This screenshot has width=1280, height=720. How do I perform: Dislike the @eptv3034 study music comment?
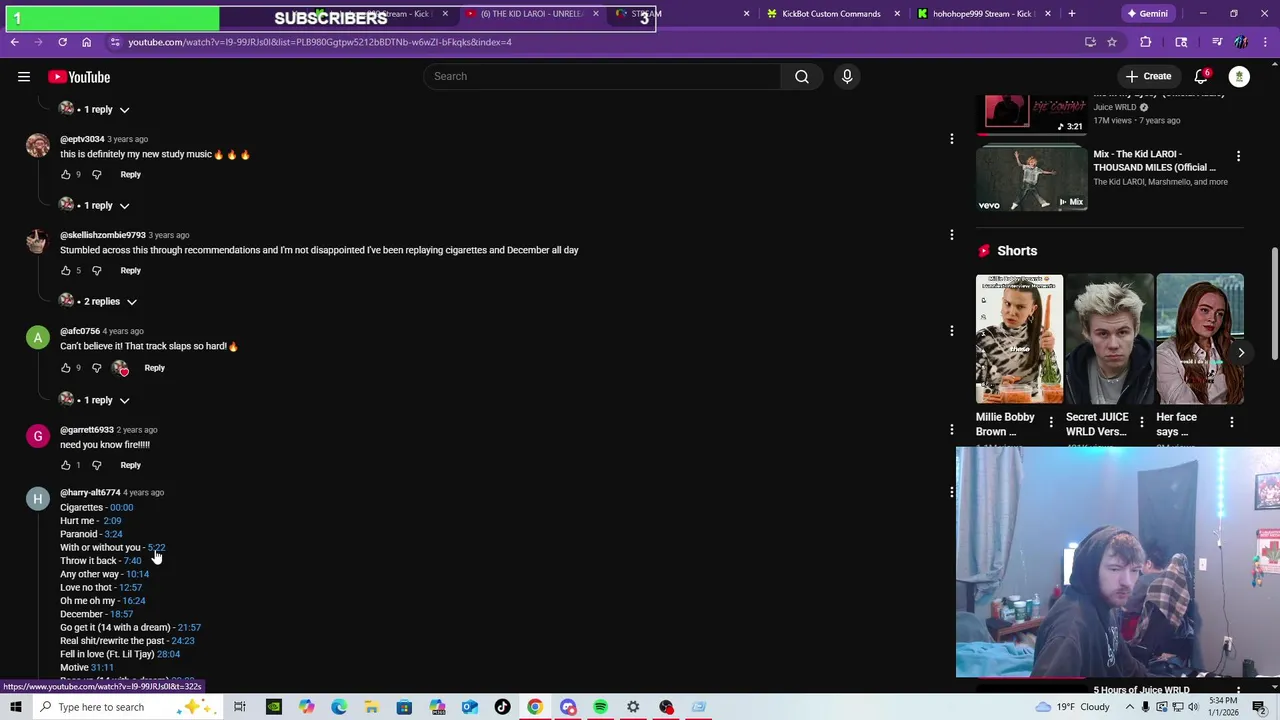(x=96, y=174)
